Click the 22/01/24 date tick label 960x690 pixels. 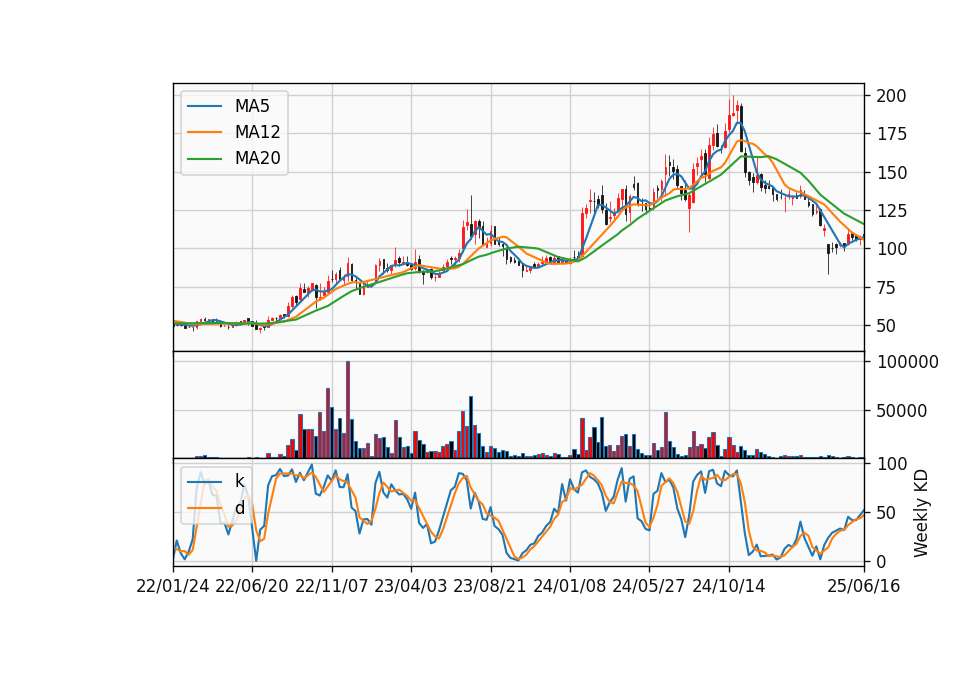pos(173,587)
